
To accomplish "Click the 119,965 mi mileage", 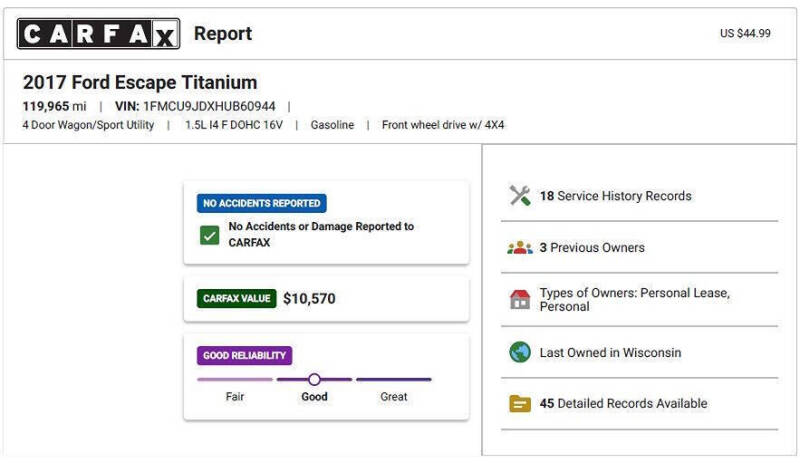I will (x=55, y=106).
